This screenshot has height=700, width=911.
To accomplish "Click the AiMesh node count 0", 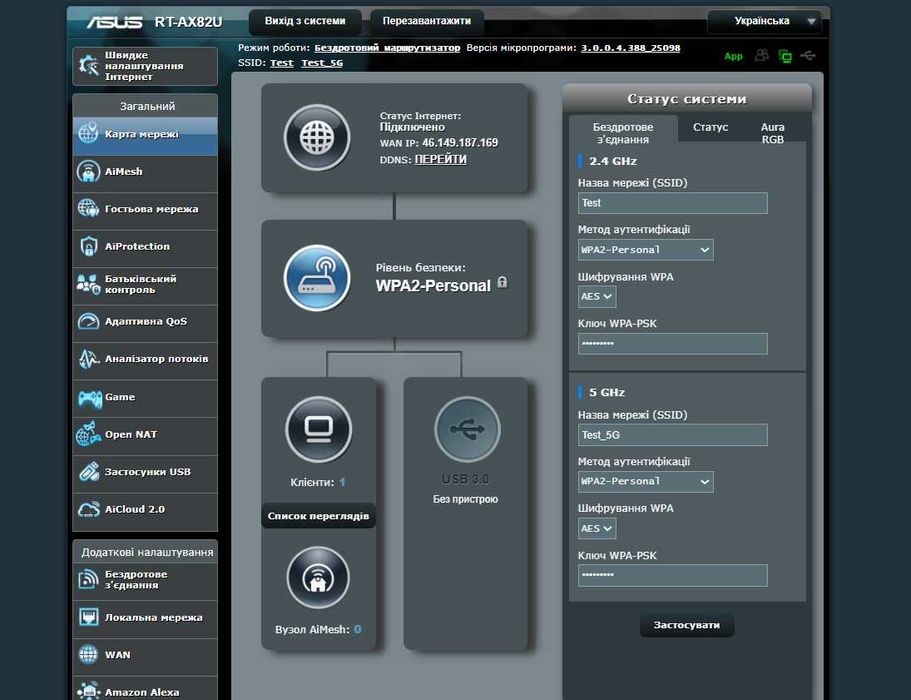I will pyautogui.click(x=357, y=629).
